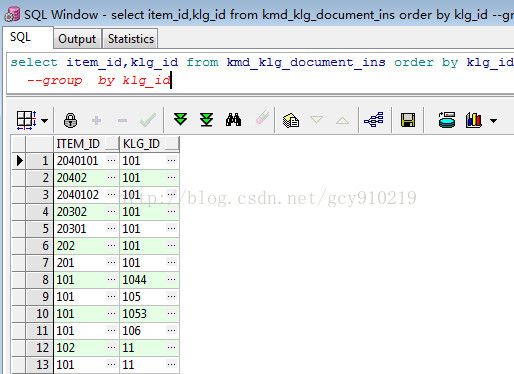Expand the chart options dropdown arrow
This screenshot has width=514, height=374.
click(x=493, y=121)
